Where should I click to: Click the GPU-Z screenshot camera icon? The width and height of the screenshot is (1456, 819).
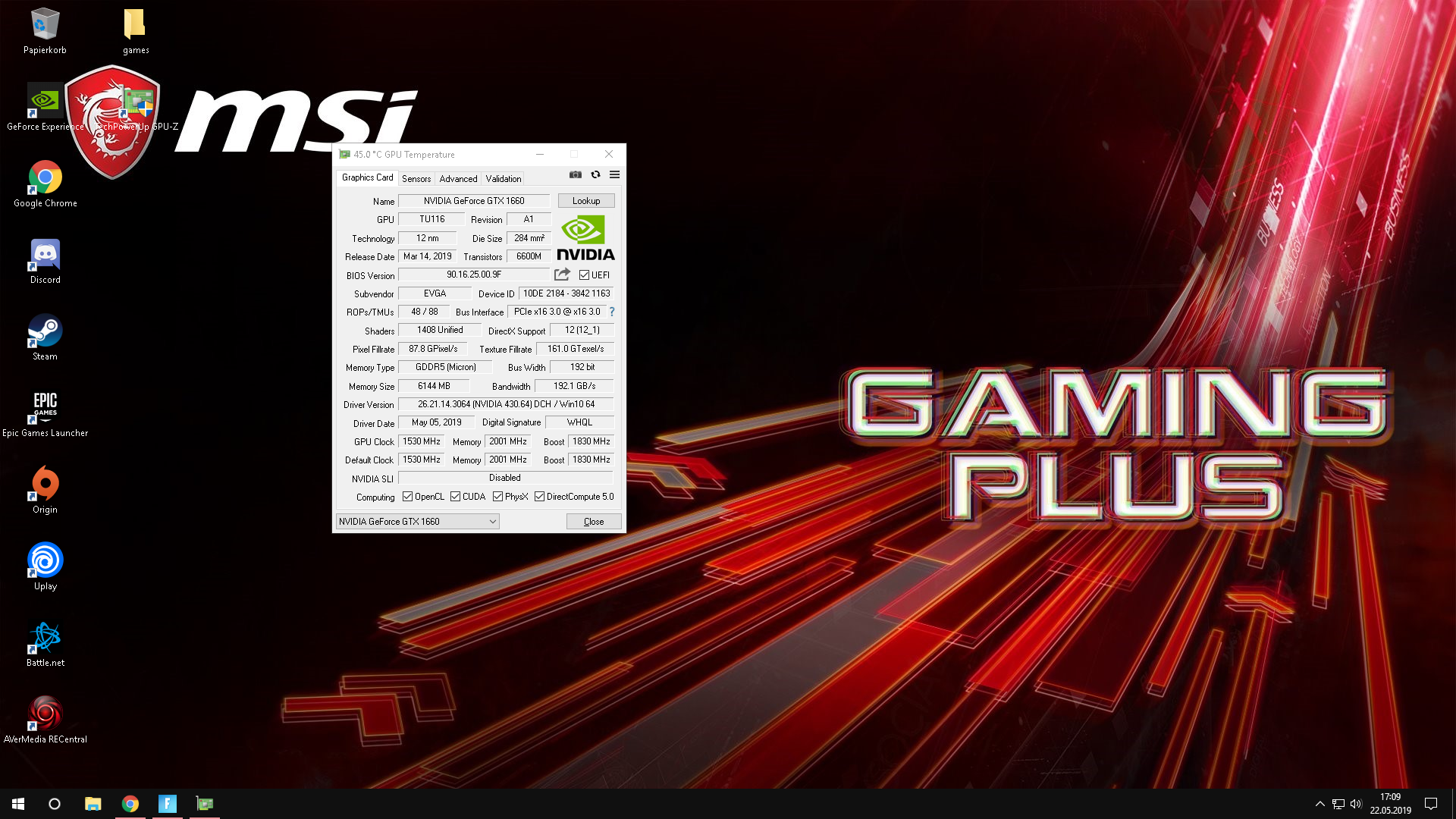point(576,174)
